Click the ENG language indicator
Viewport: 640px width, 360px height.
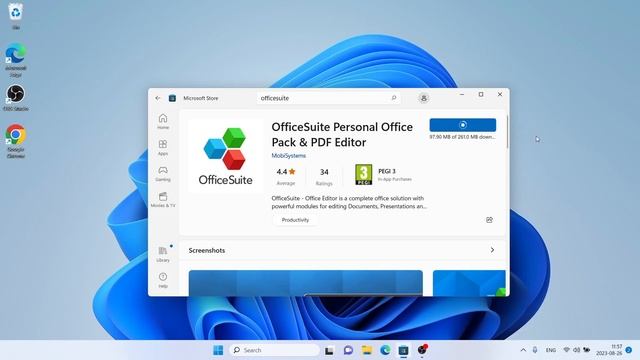551,350
